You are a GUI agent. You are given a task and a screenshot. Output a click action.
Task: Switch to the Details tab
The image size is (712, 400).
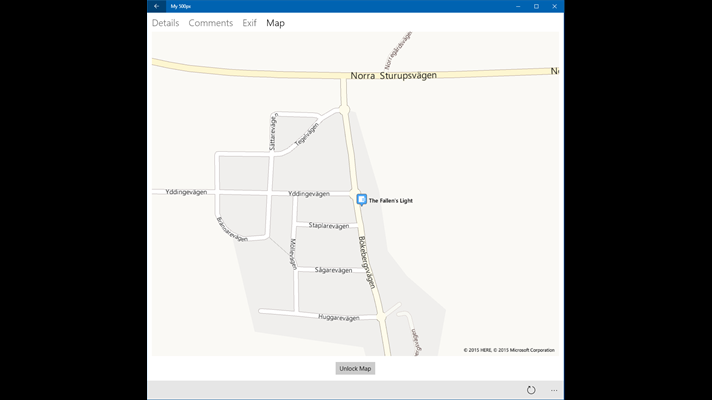point(165,23)
